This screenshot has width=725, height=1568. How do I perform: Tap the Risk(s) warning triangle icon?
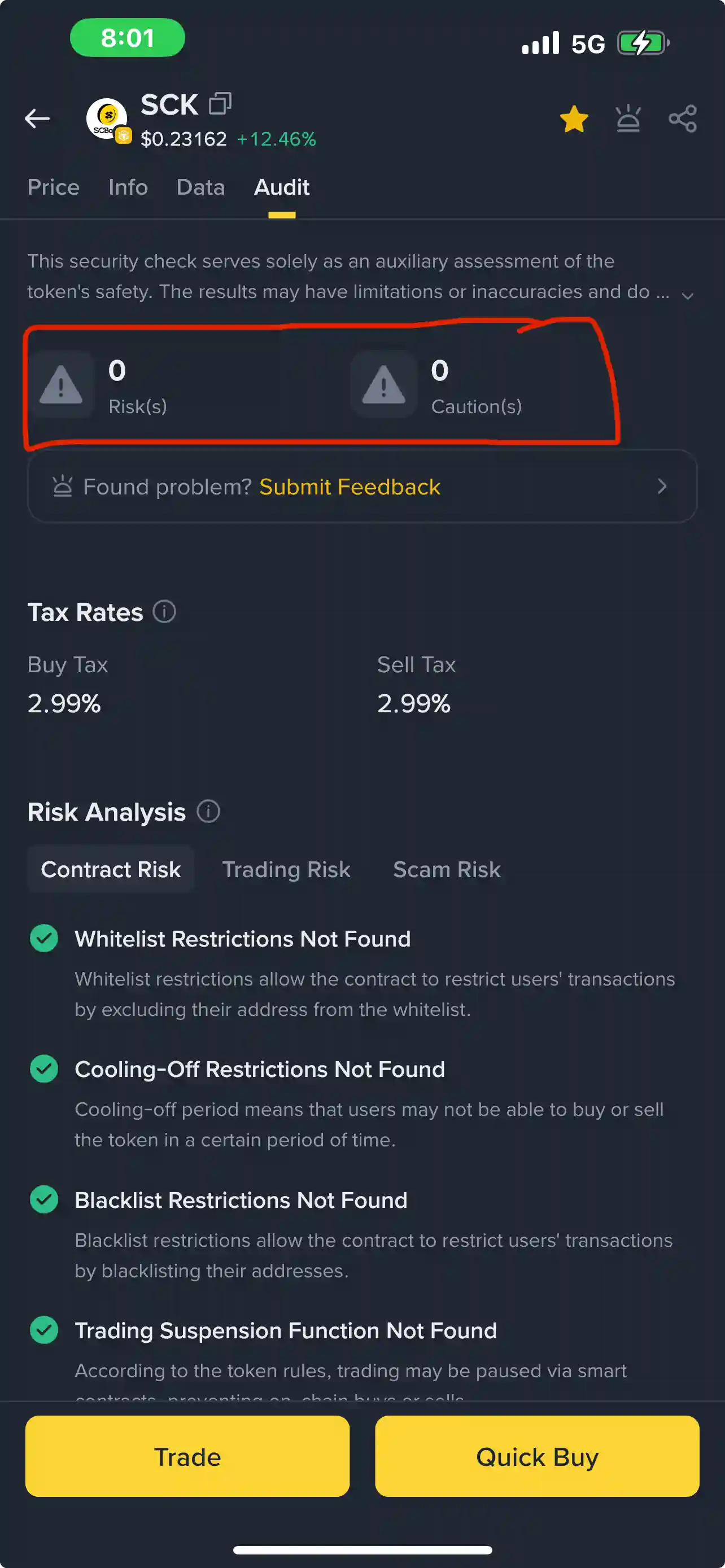(x=61, y=386)
